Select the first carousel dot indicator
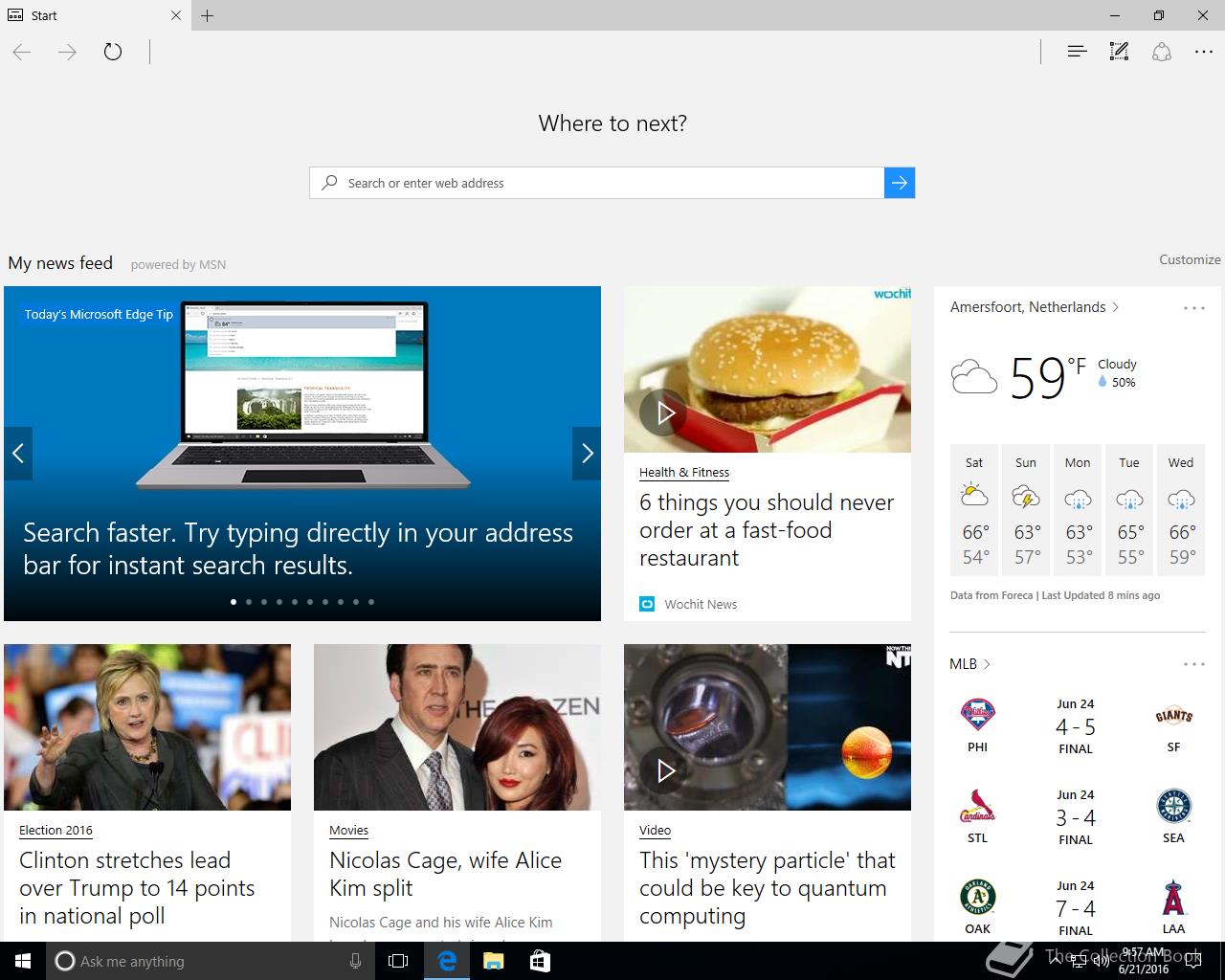1225x980 pixels. coord(234,602)
